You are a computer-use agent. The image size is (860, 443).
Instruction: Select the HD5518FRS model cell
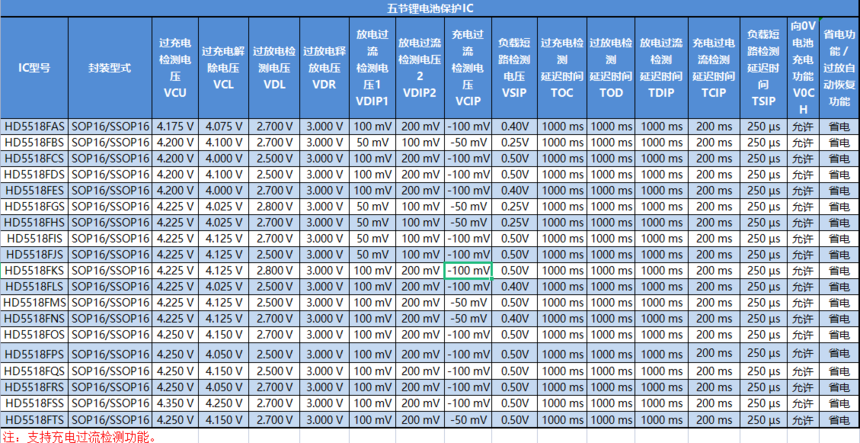35,387
